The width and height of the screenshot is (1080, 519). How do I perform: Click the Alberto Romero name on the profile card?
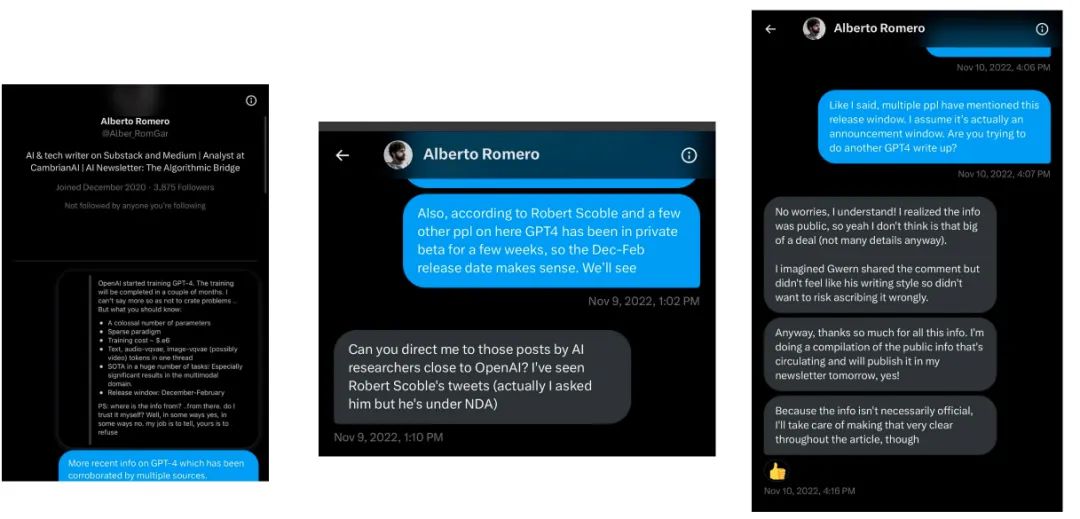(x=135, y=121)
